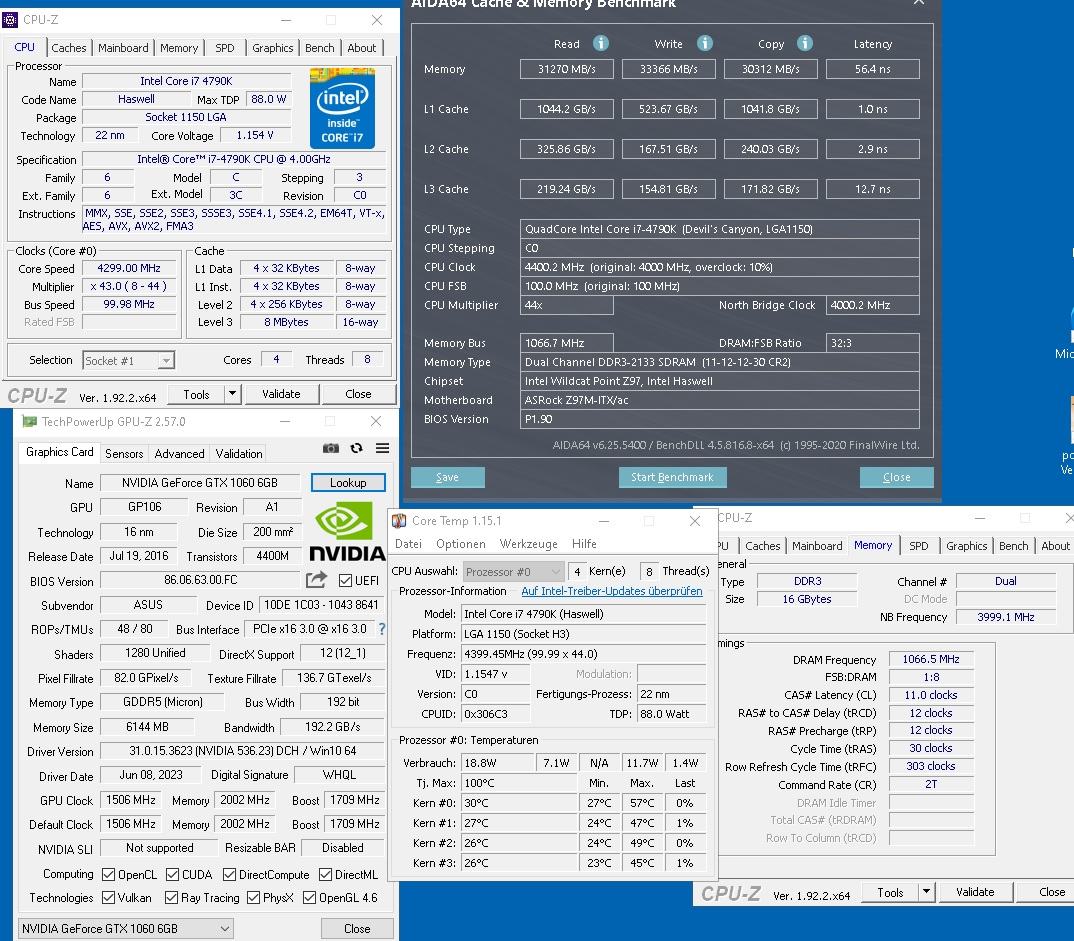Viewport: 1074px width, 941px height.
Task: Toggle the CUDA checkbox
Action: click(x=173, y=875)
